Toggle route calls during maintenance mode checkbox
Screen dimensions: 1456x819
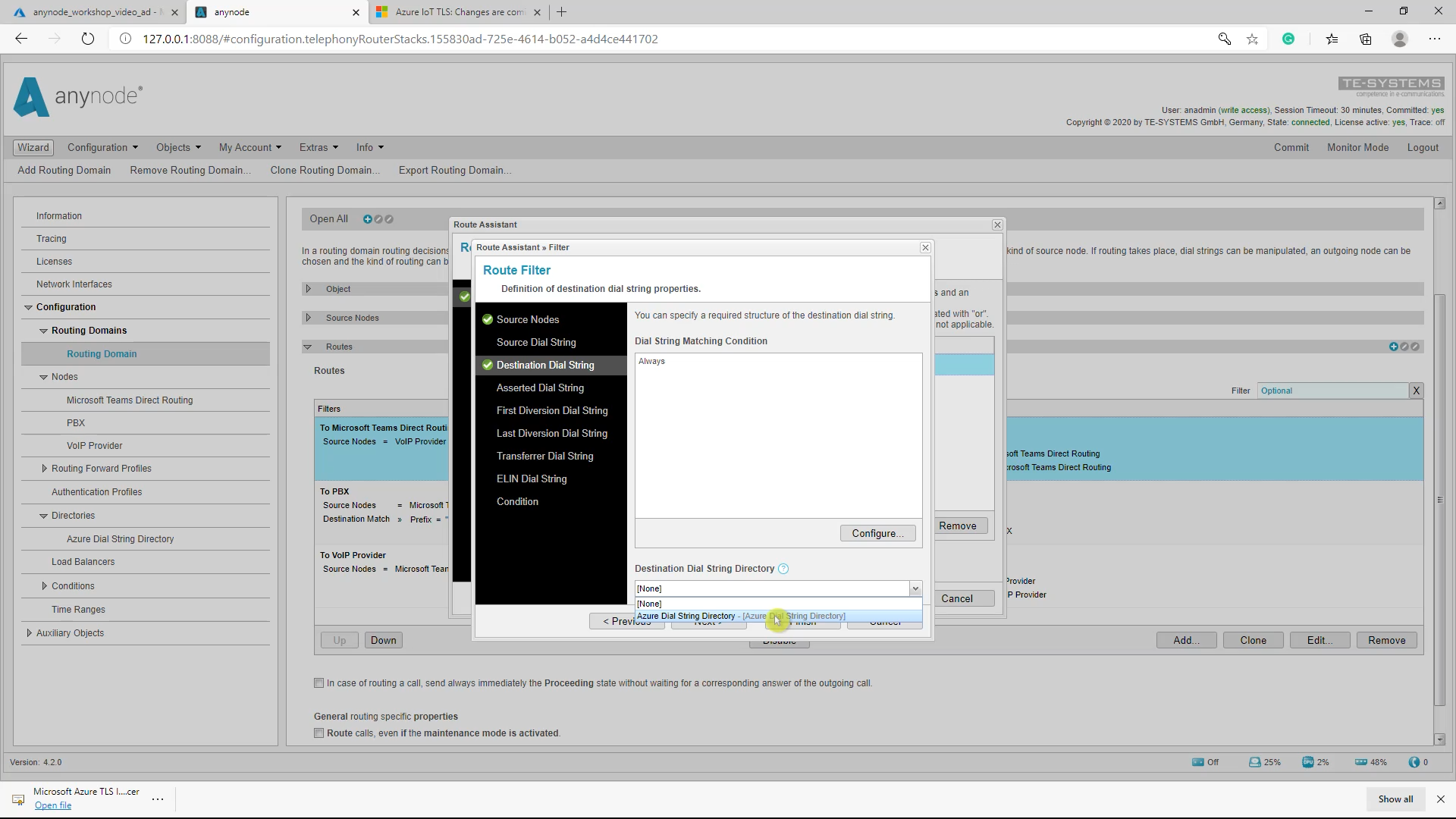coord(319,733)
